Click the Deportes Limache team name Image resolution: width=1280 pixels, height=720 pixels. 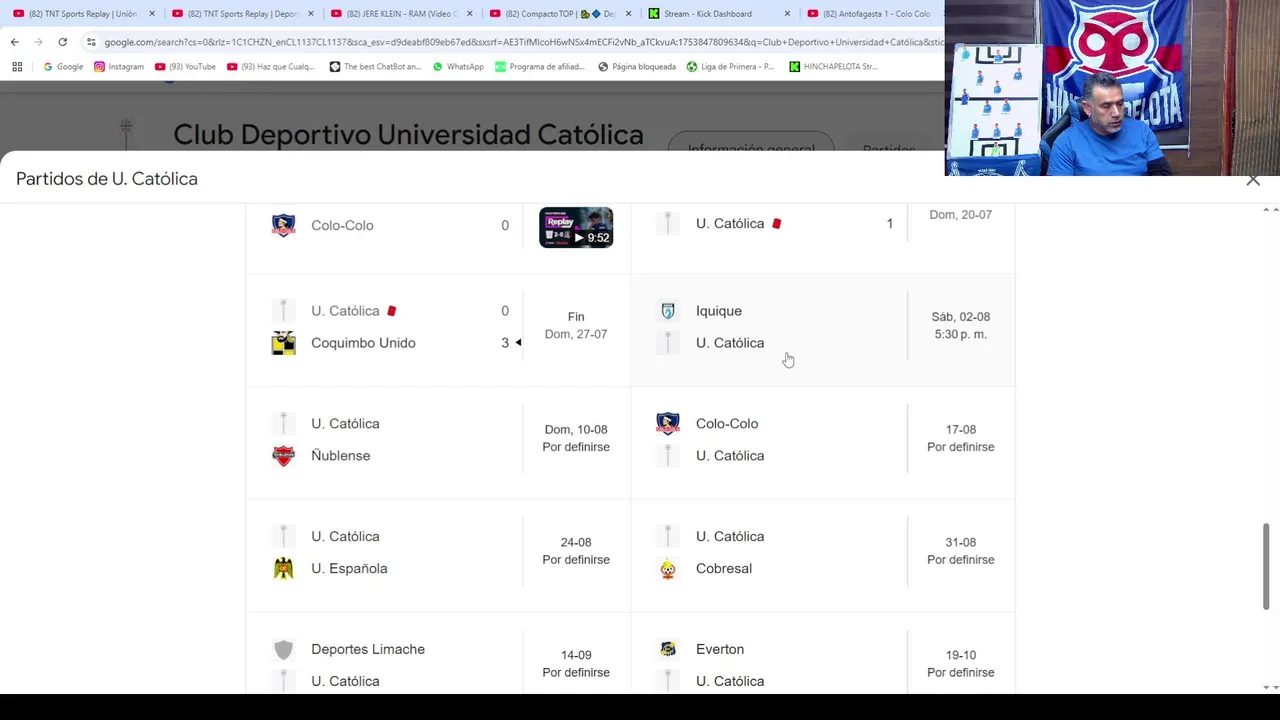coord(368,650)
